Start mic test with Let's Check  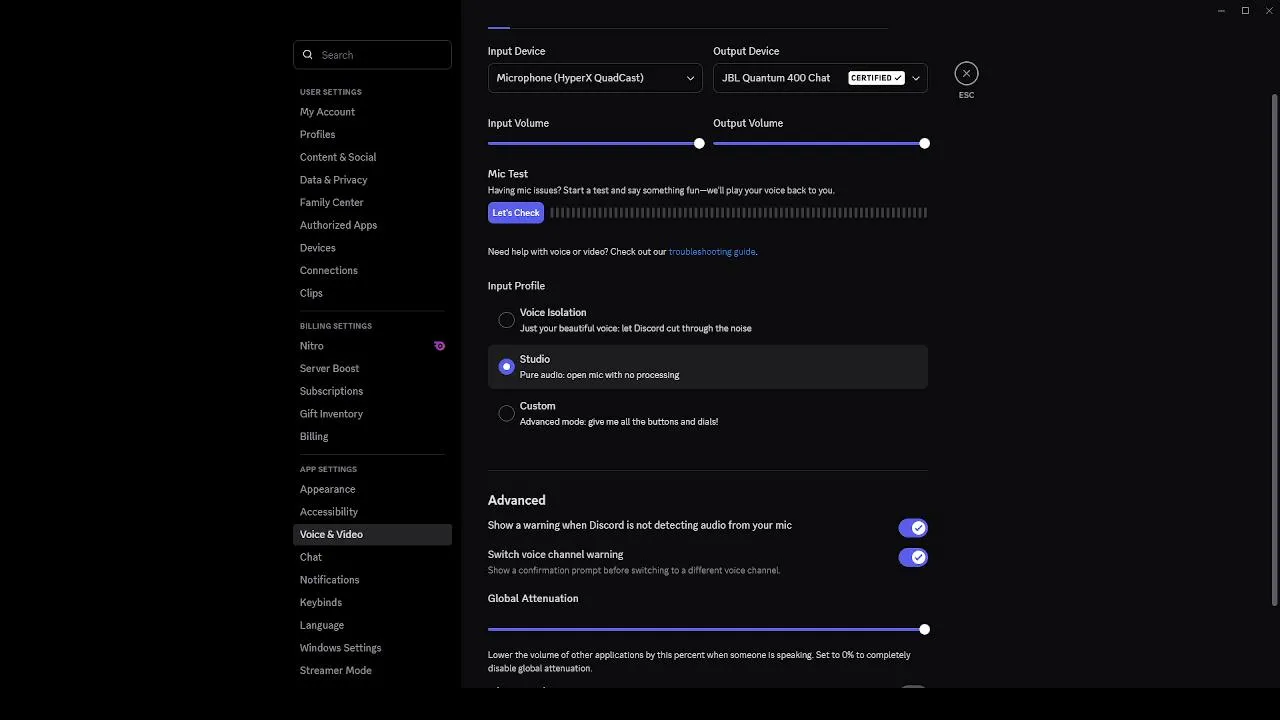[516, 212]
